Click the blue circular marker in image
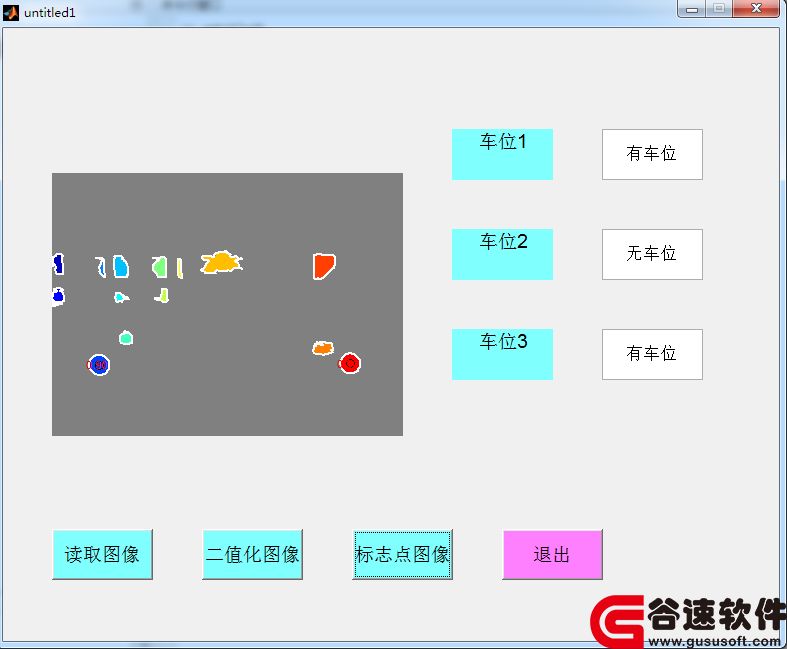The image size is (787, 649). click(99, 365)
